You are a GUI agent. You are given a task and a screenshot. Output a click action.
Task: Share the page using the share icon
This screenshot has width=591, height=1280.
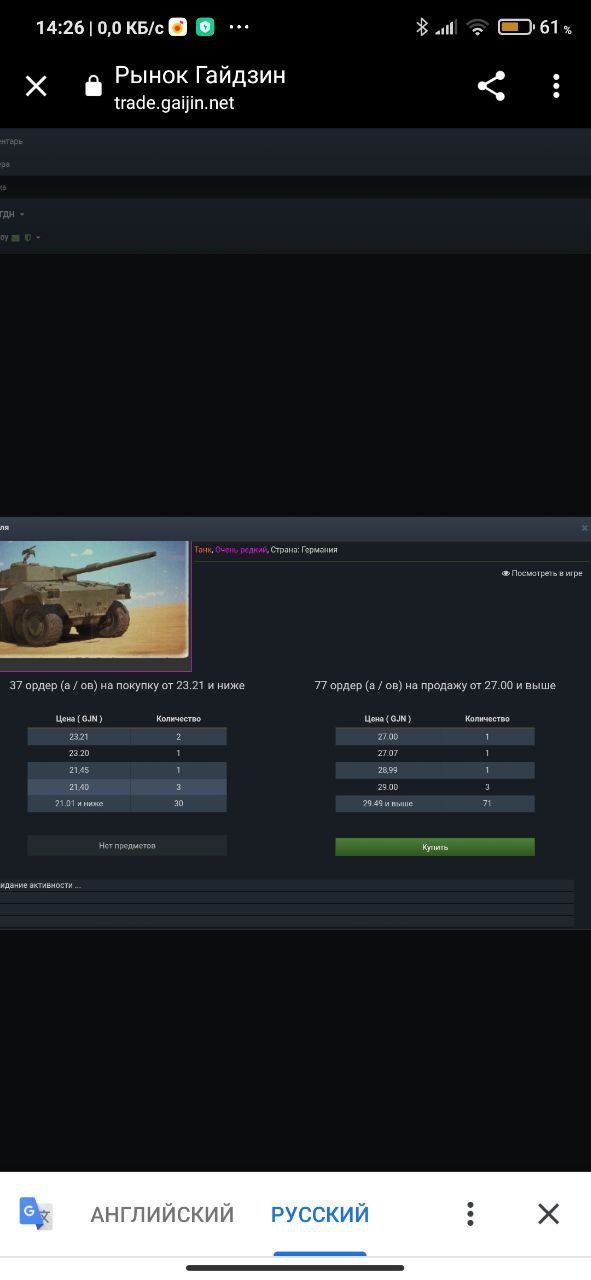491,86
